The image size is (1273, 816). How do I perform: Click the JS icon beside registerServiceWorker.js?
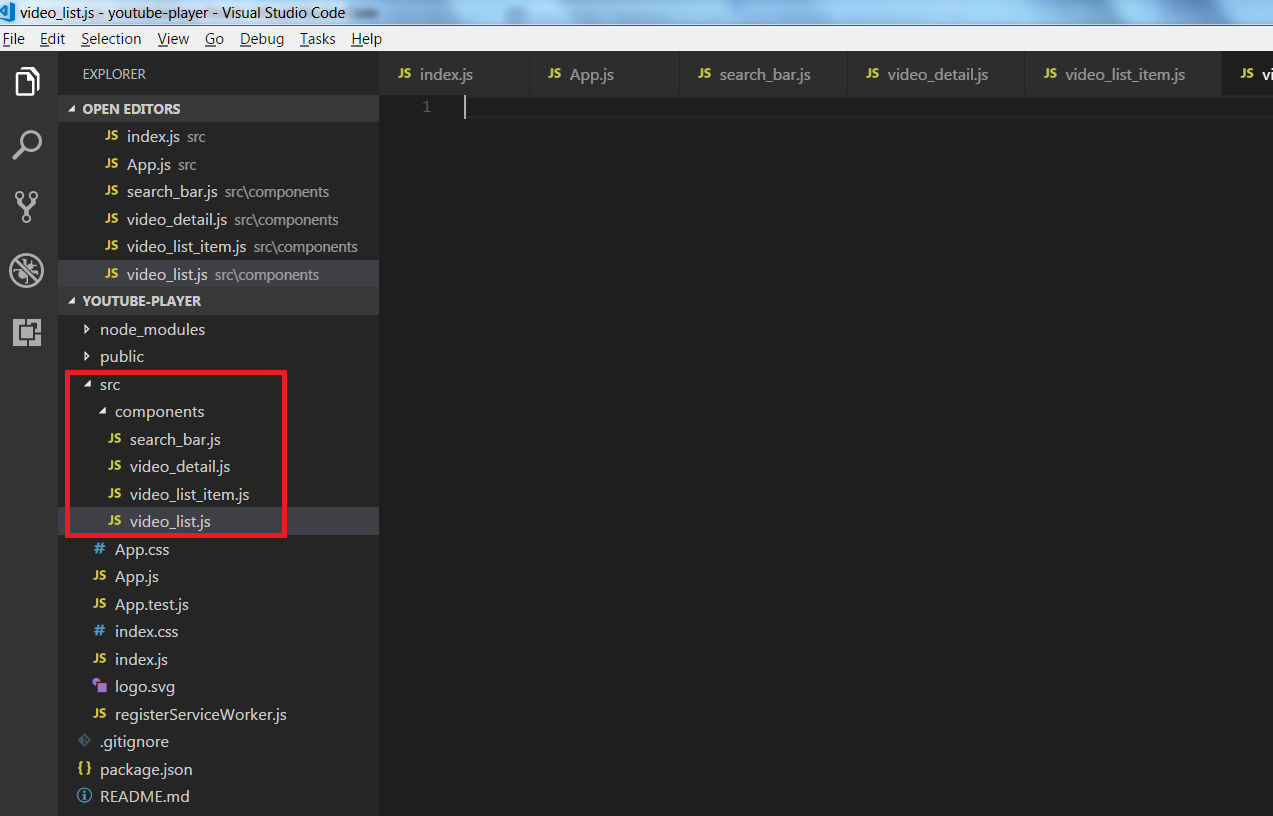coord(99,714)
